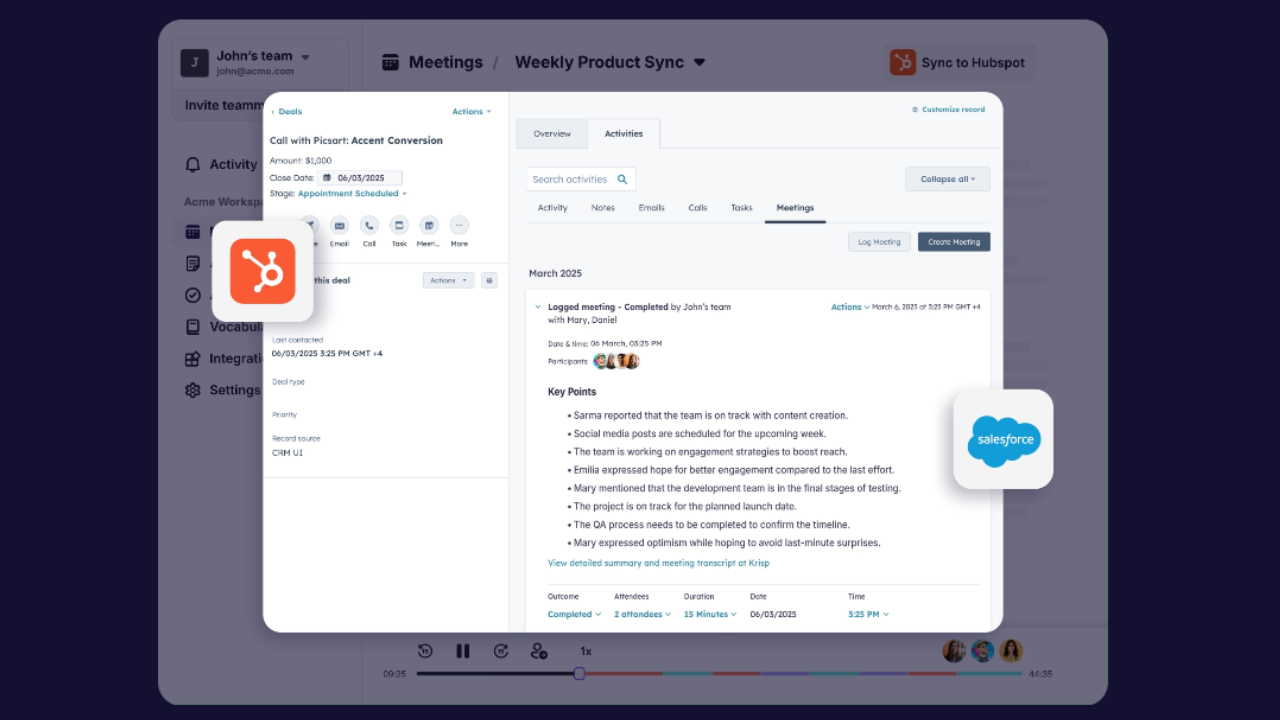This screenshot has width=1280, height=720.
Task: Click the playback progress slider handle
Action: tap(579, 674)
